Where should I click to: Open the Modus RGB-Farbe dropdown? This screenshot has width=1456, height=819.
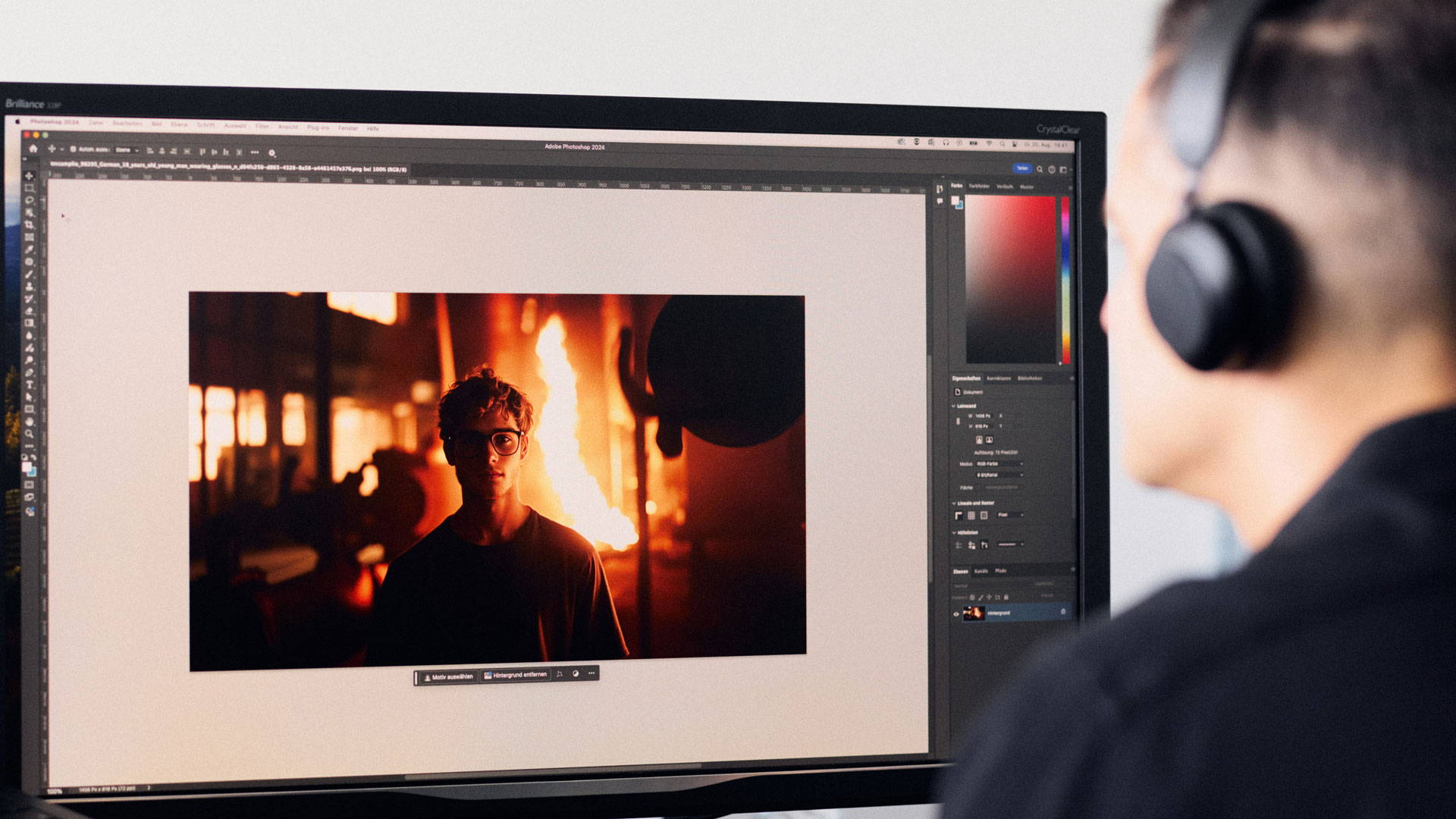pos(999,464)
